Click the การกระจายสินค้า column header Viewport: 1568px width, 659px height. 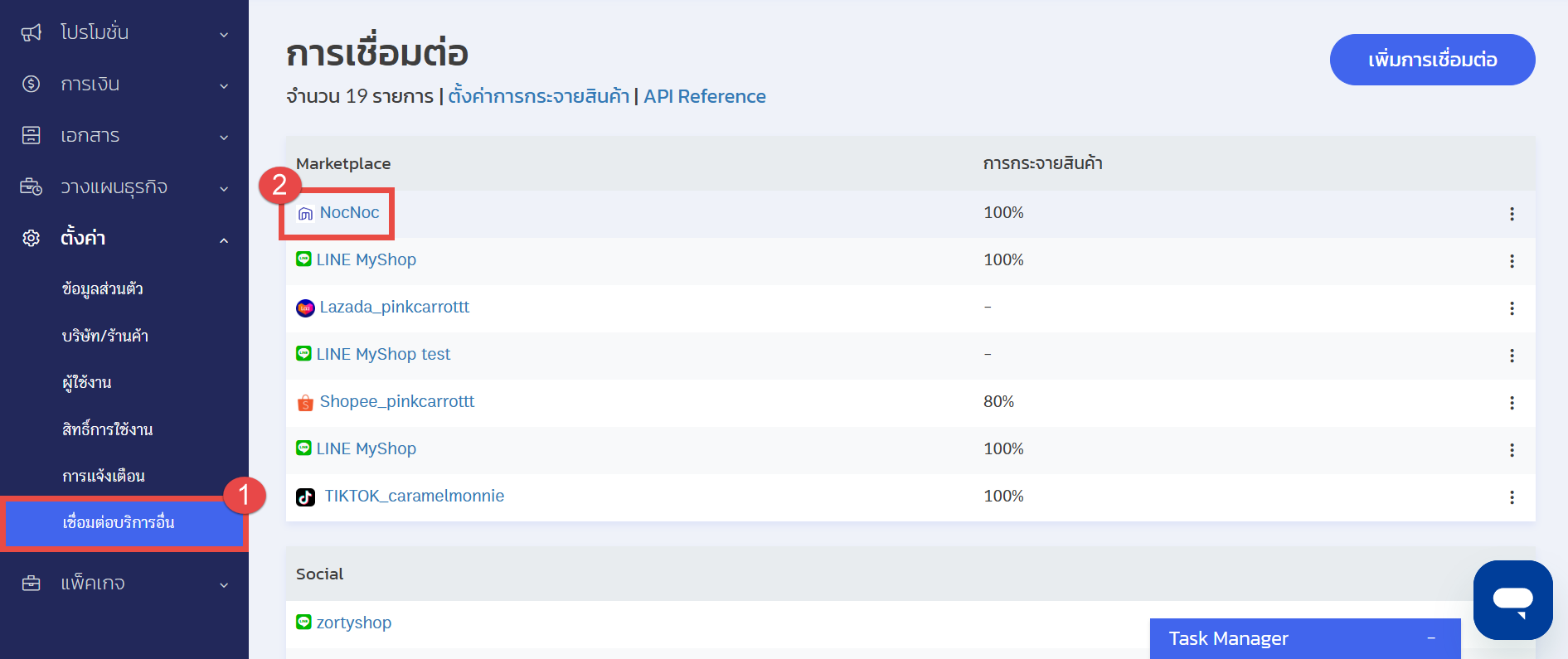(1042, 163)
